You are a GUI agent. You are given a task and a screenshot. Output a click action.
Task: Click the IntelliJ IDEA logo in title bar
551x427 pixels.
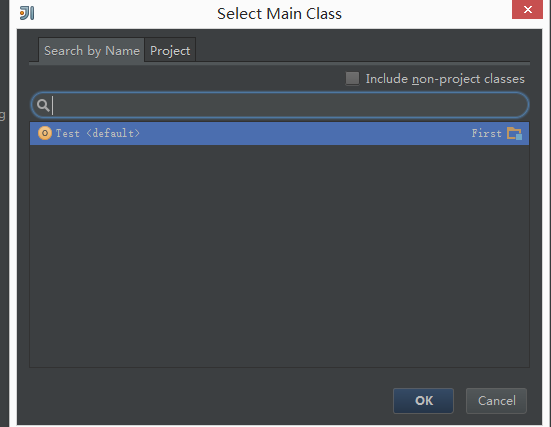click(x=27, y=13)
